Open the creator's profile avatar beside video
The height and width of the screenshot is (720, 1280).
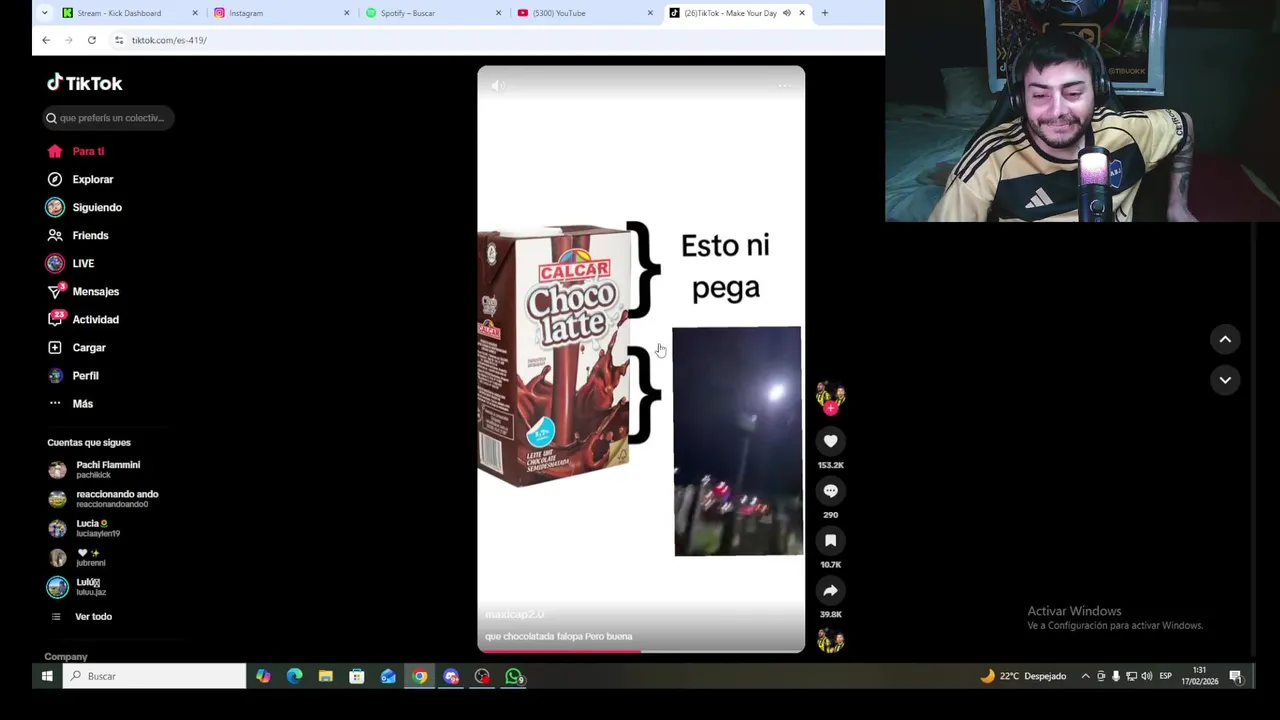[830, 394]
